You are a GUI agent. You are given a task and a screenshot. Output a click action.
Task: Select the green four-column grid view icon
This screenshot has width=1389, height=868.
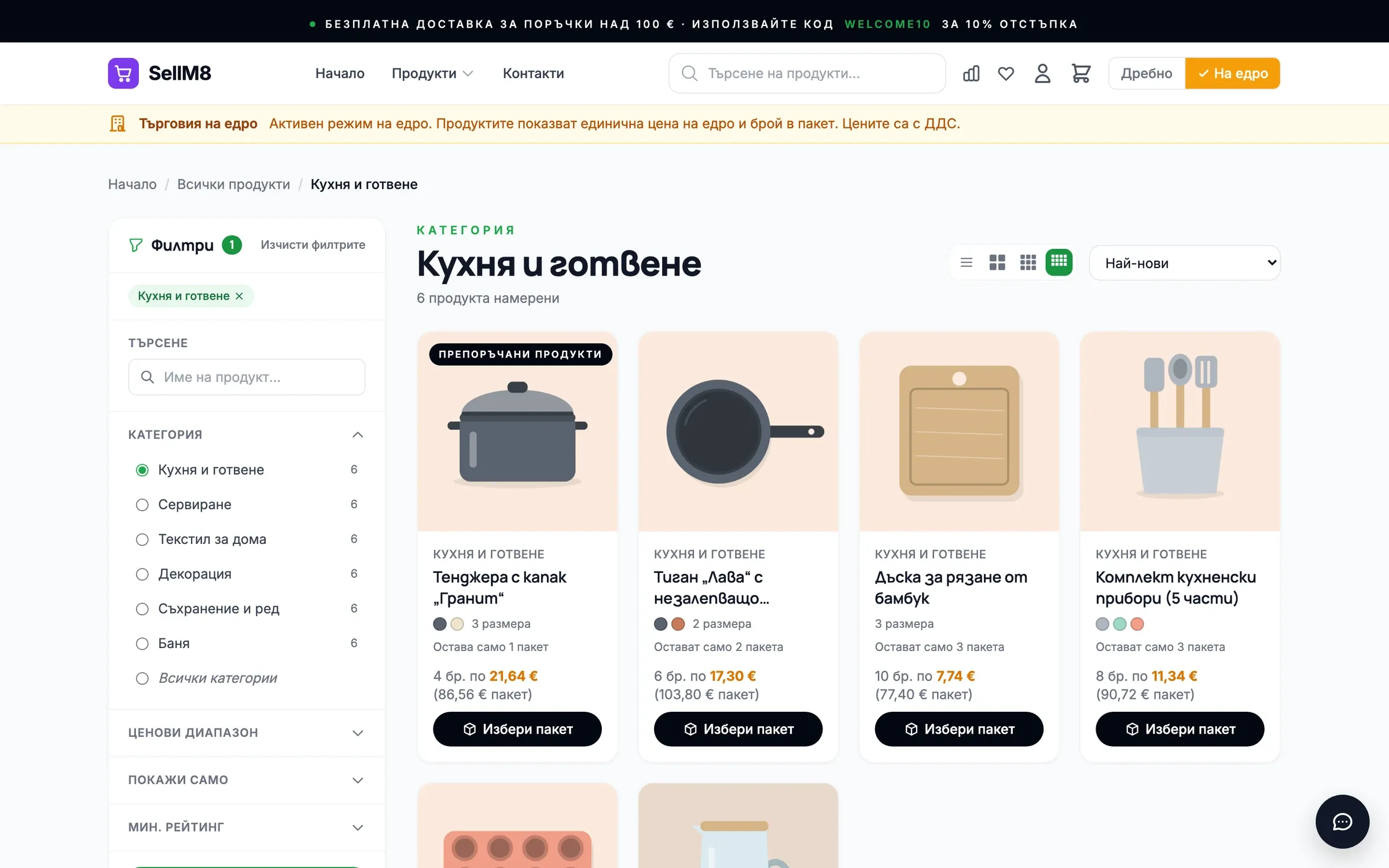(1059, 263)
